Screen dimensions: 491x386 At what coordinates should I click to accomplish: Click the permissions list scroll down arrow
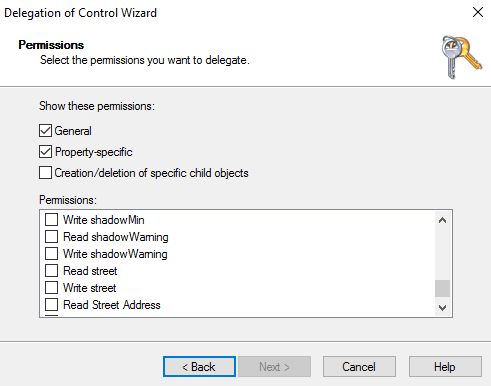tap(442, 307)
